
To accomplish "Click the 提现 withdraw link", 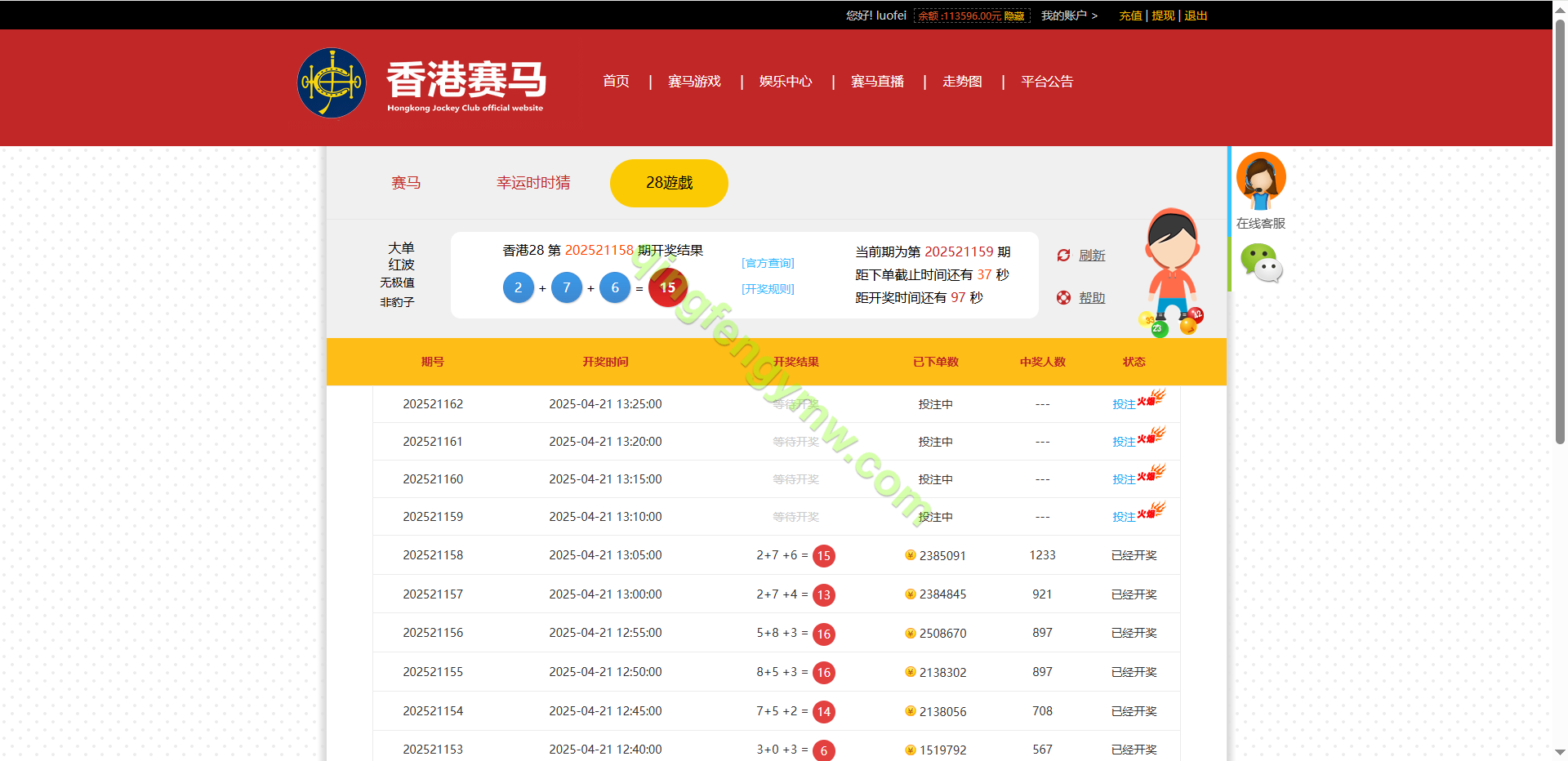I will tap(1163, 16).
